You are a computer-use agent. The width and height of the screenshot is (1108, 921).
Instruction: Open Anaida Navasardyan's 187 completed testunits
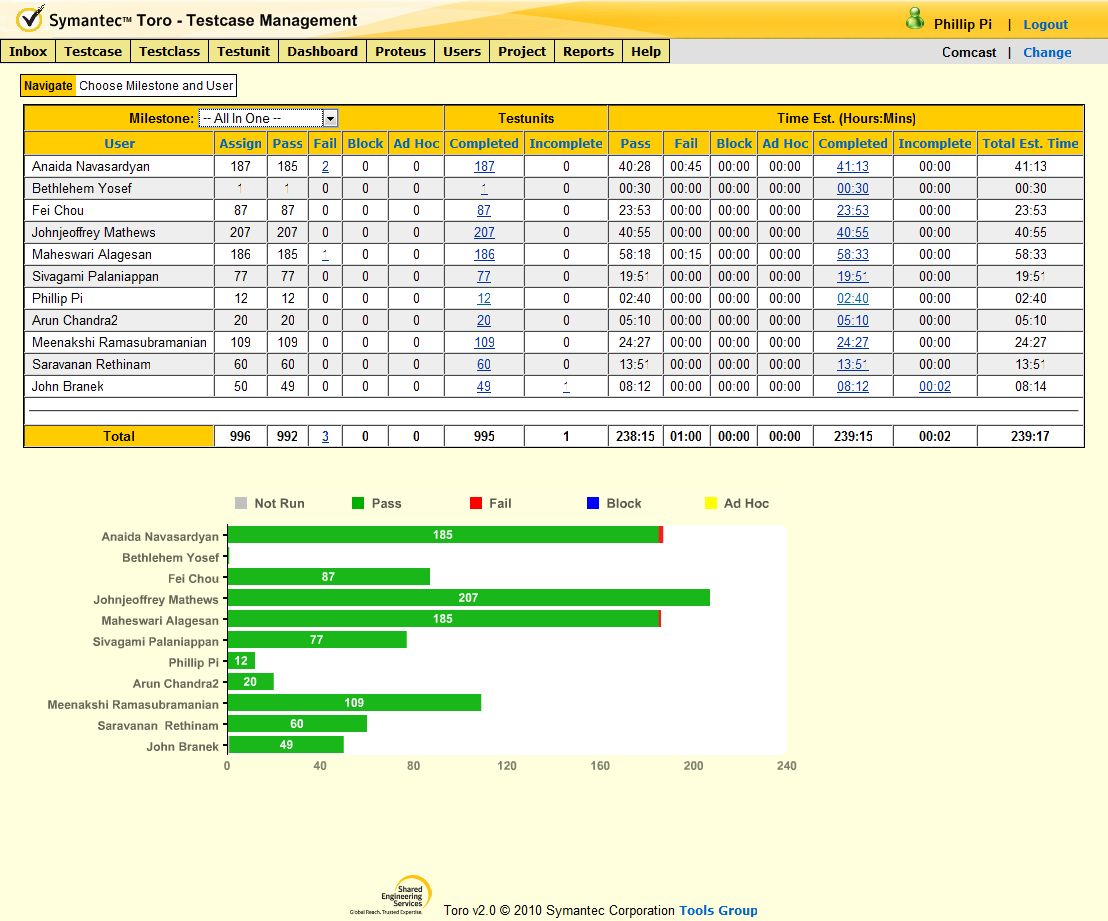tap(484, 166)
